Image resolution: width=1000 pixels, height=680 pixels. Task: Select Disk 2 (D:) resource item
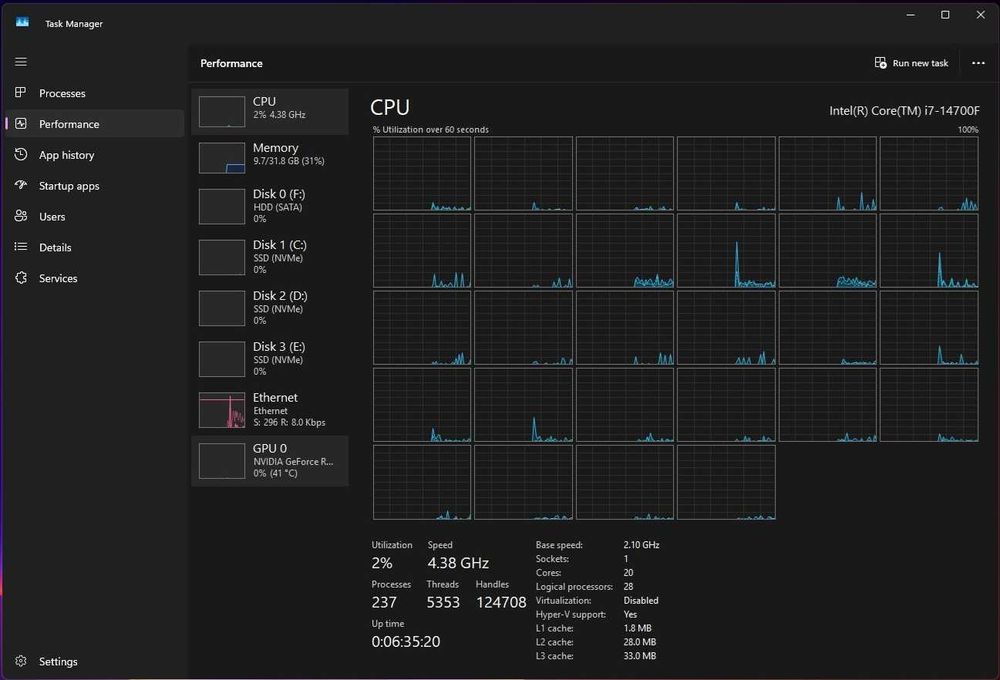270,308
